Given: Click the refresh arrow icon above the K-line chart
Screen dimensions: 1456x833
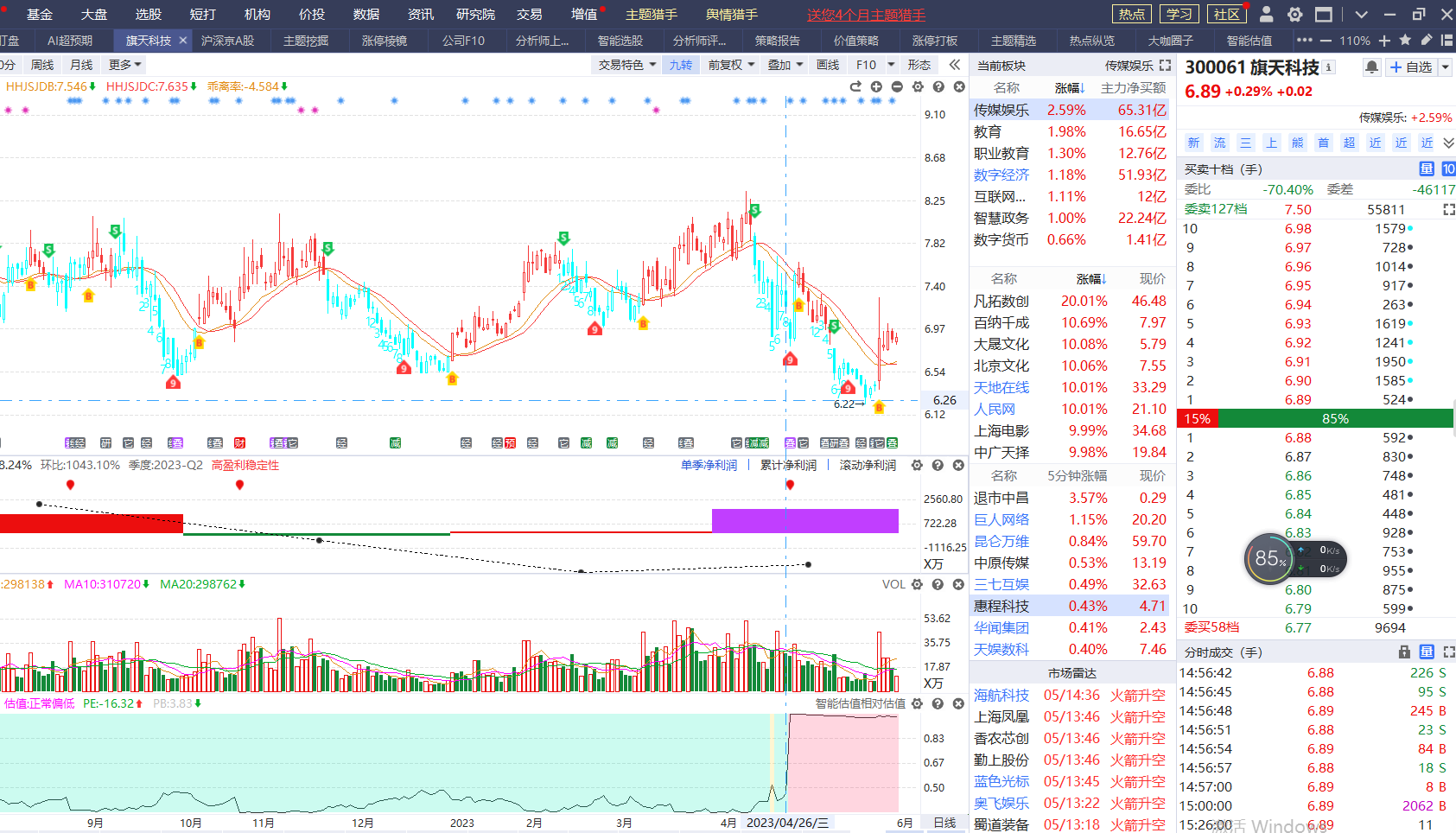Looking at the screenshot, I should point(855,86).
